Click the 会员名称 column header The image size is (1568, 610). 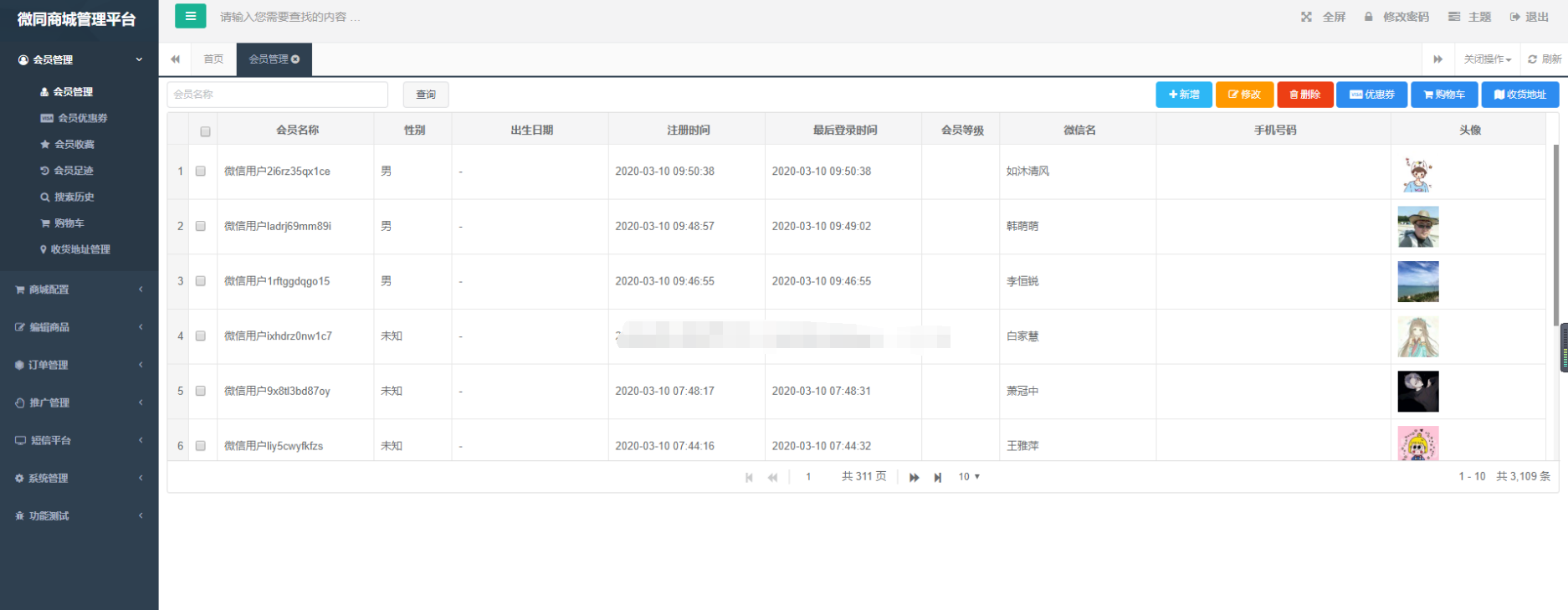[297, 130]
